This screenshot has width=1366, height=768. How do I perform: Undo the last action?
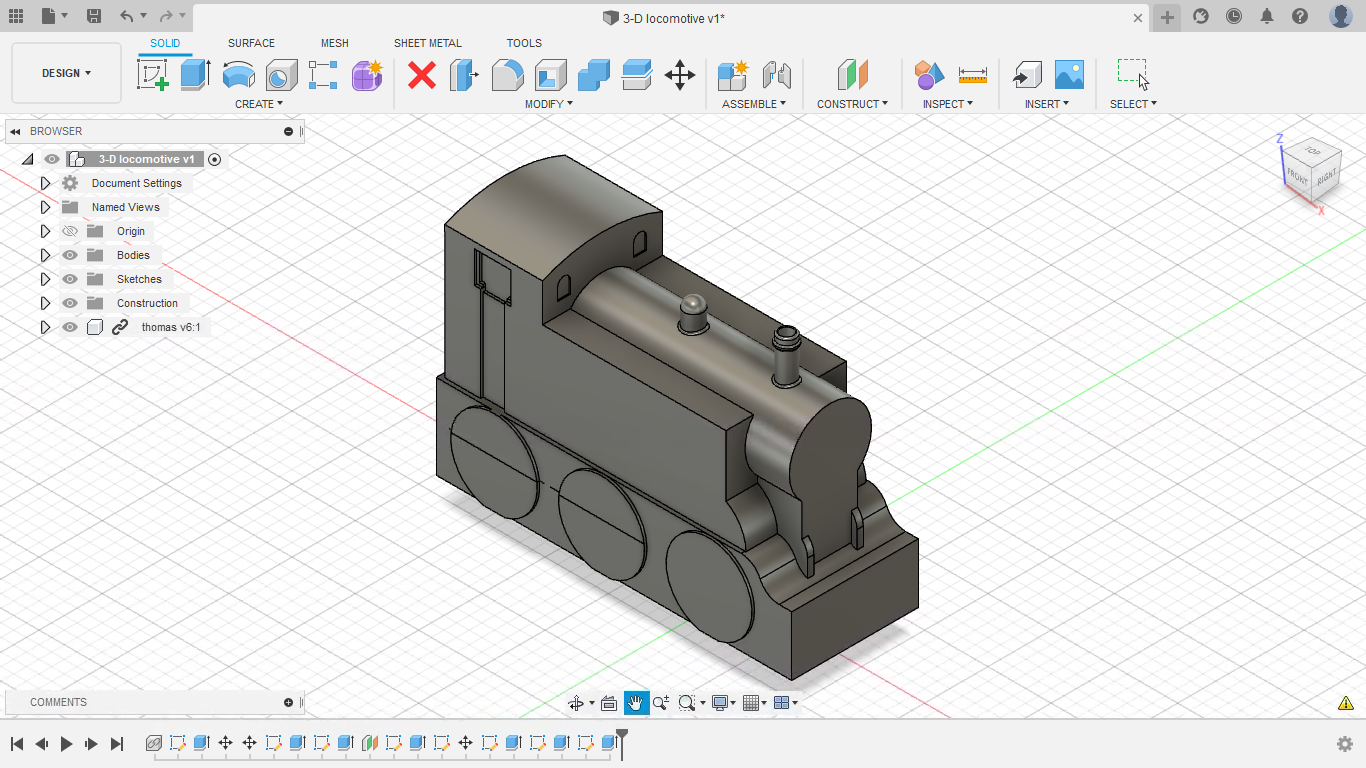click(x=125, y=16)
